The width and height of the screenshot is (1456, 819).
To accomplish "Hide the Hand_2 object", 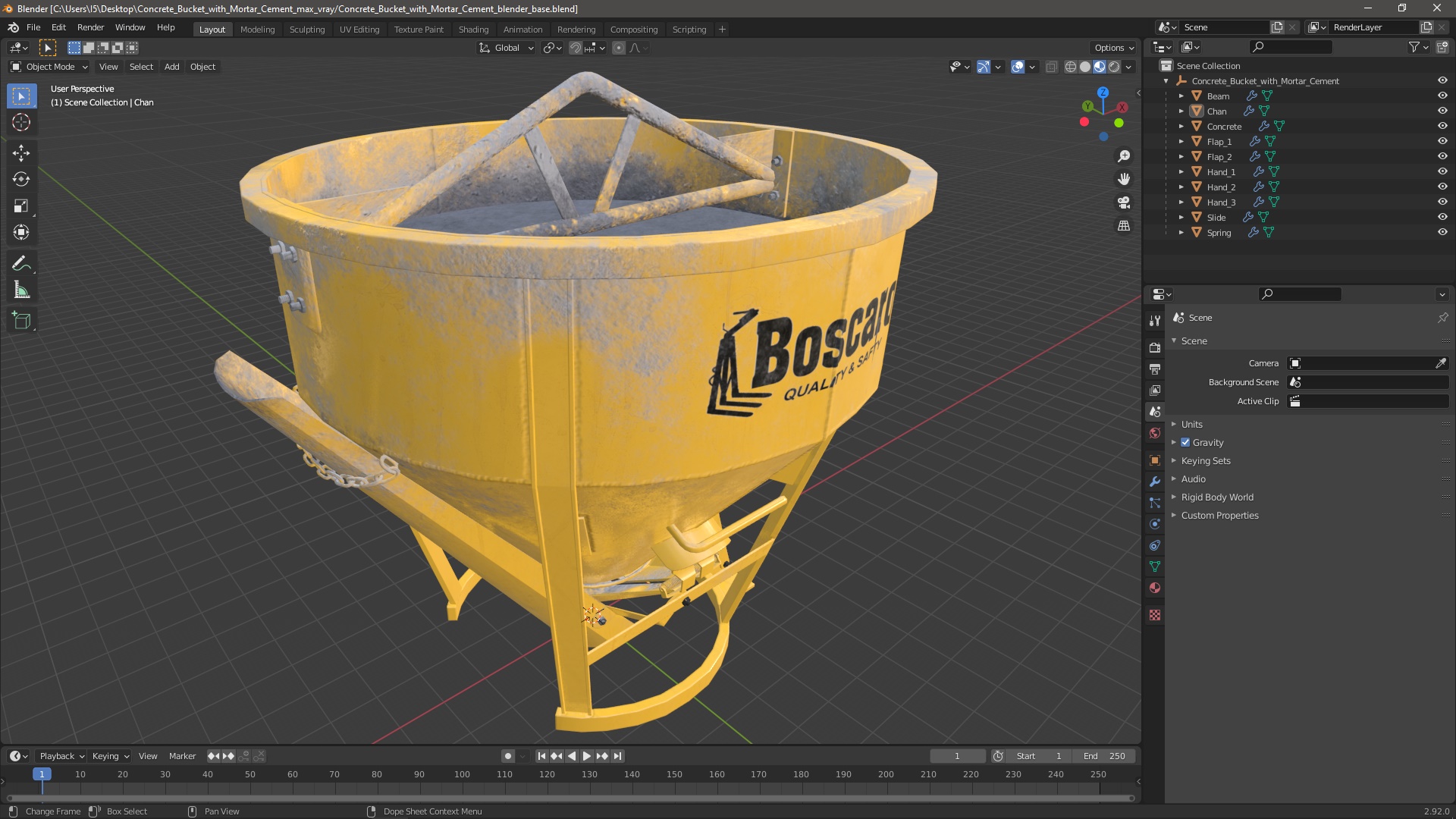I will (x=1442, y=187).
